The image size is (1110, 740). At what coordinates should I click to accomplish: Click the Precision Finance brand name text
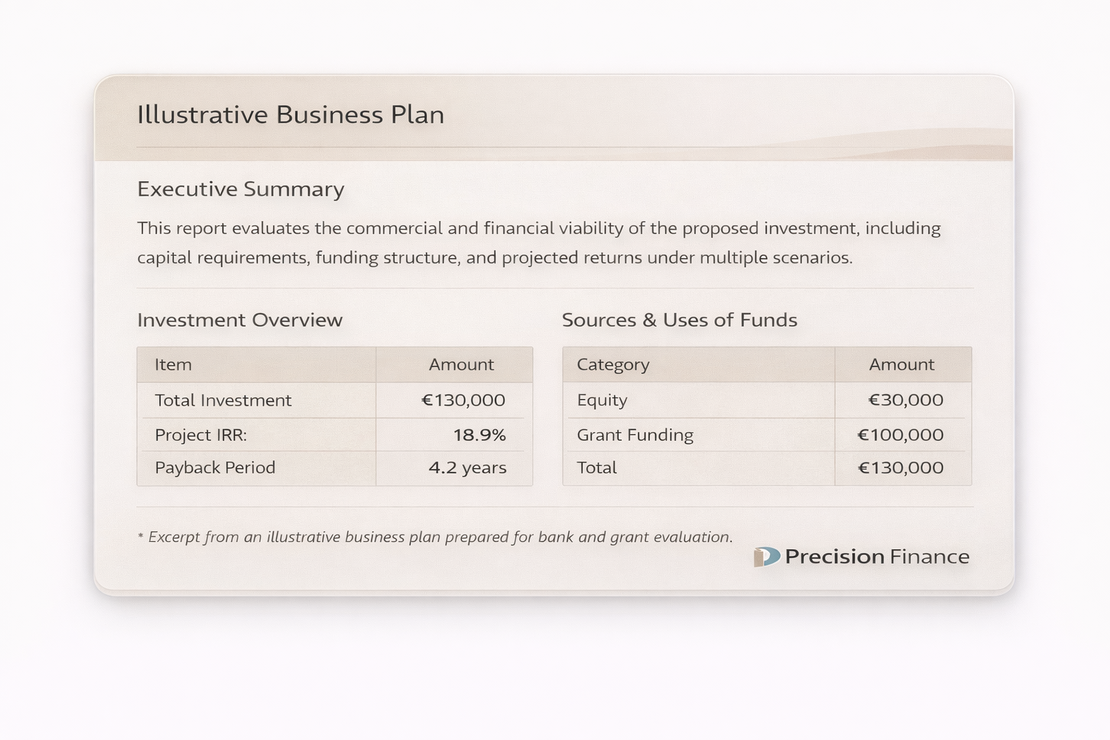point(877,557)
